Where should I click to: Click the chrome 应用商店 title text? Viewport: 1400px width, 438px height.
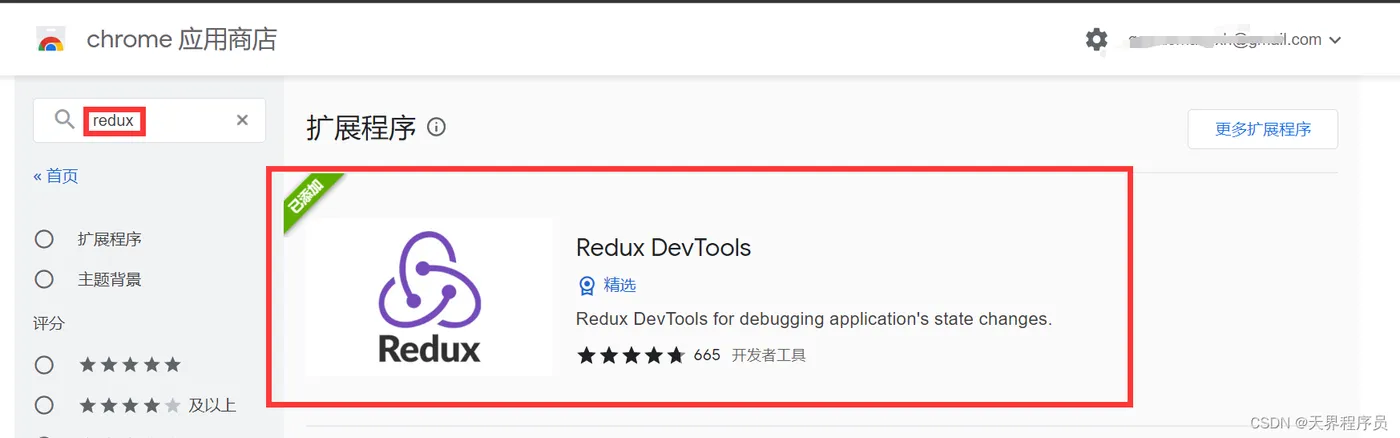pyautogui.click(x=182, y=40)
